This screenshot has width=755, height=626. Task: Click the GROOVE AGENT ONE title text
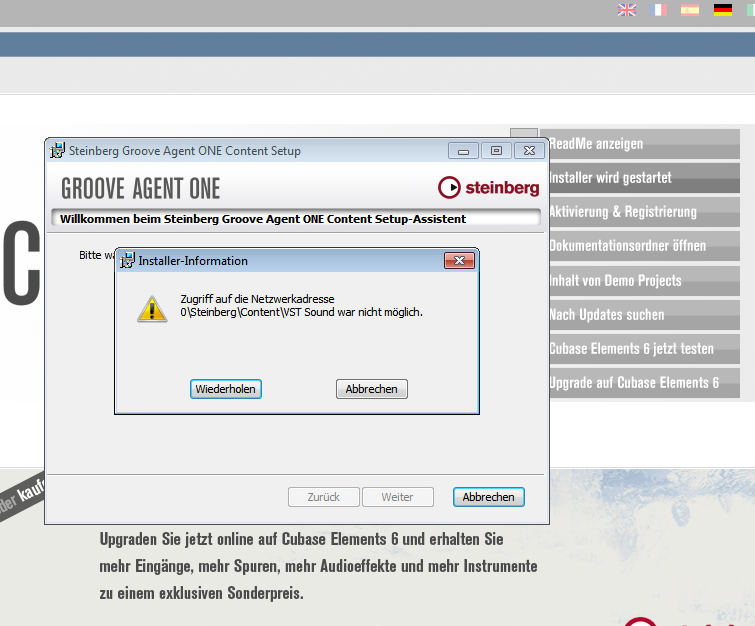click(x=141, y=188)
